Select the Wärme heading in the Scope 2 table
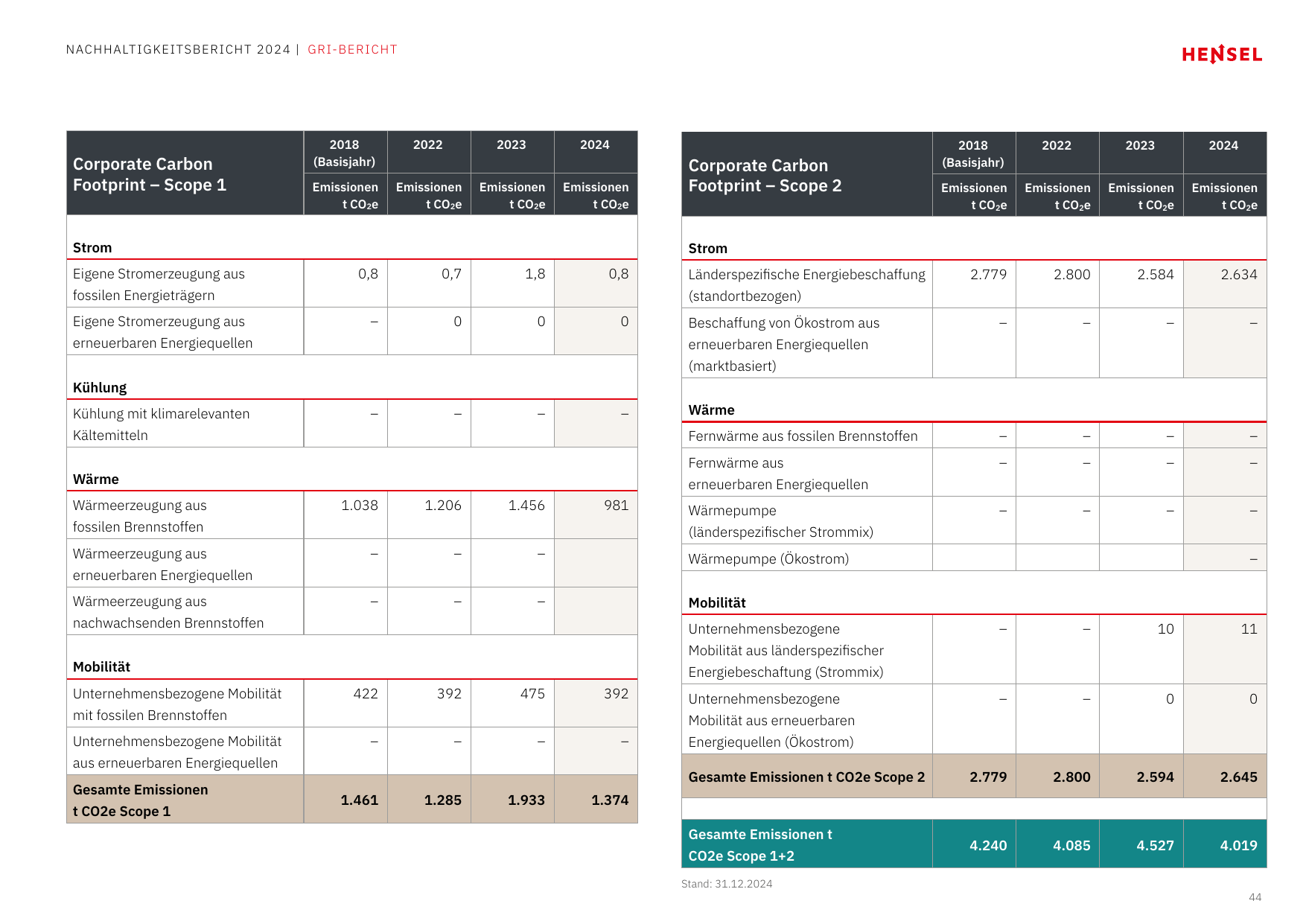 [711, 410]
